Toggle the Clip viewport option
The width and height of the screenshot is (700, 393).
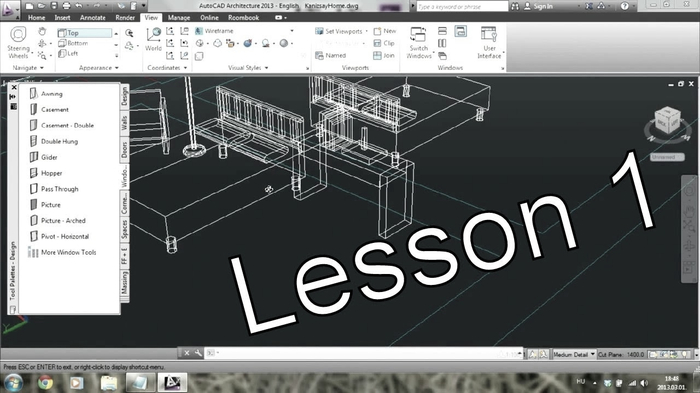pos(384,43)
